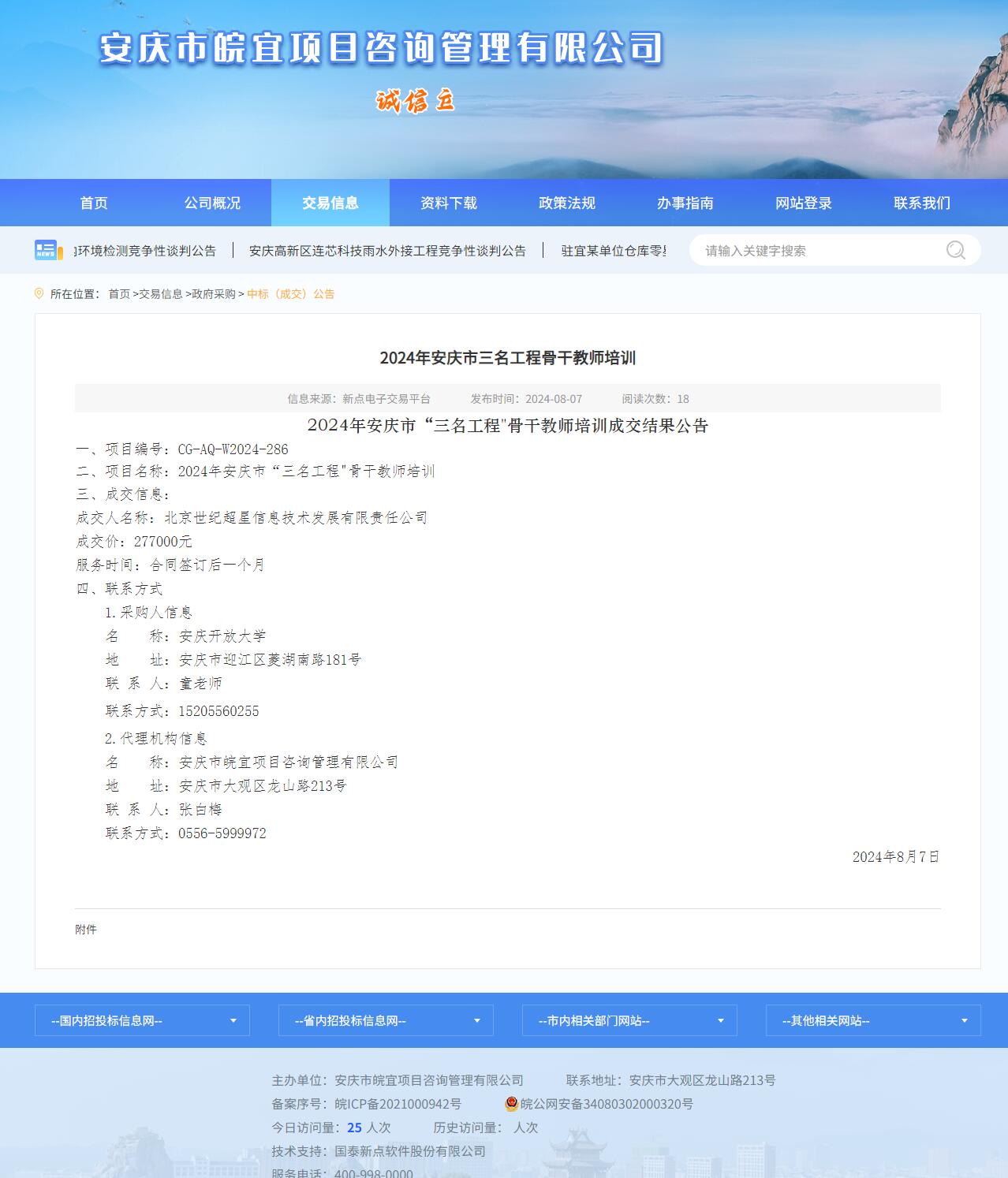Screen dimensions: 1008x1178
Task: Click the location pin icon
Action: (x=39, y=293)
